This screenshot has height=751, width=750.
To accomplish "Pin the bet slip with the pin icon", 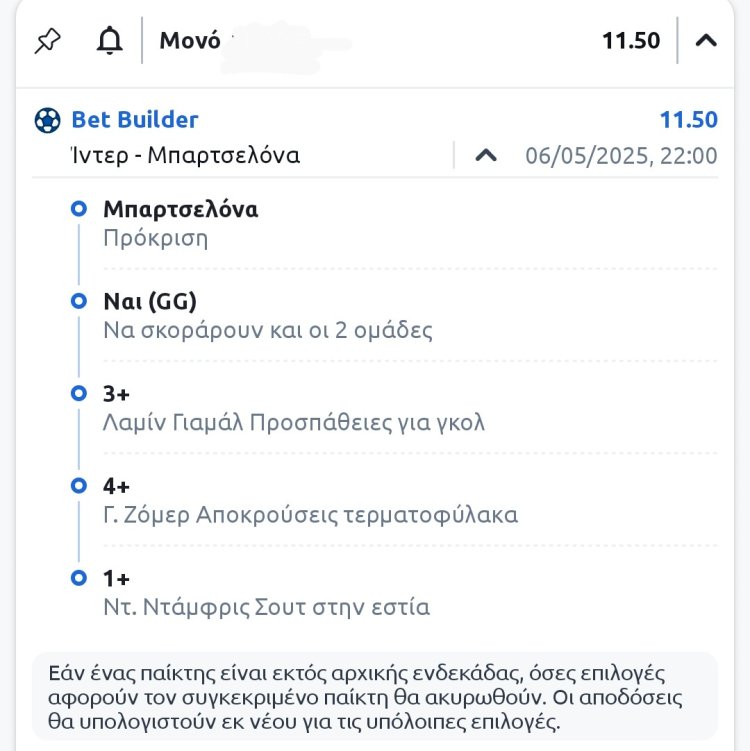I will coord(47,41).
